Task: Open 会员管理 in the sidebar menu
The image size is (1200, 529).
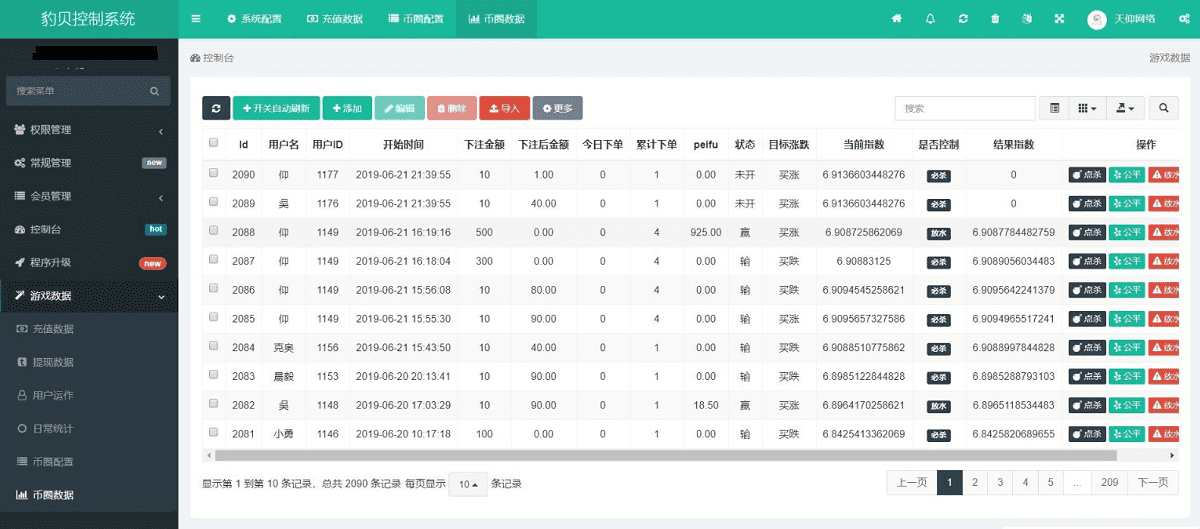Action: pyautogui.click(x=89, y=196)
